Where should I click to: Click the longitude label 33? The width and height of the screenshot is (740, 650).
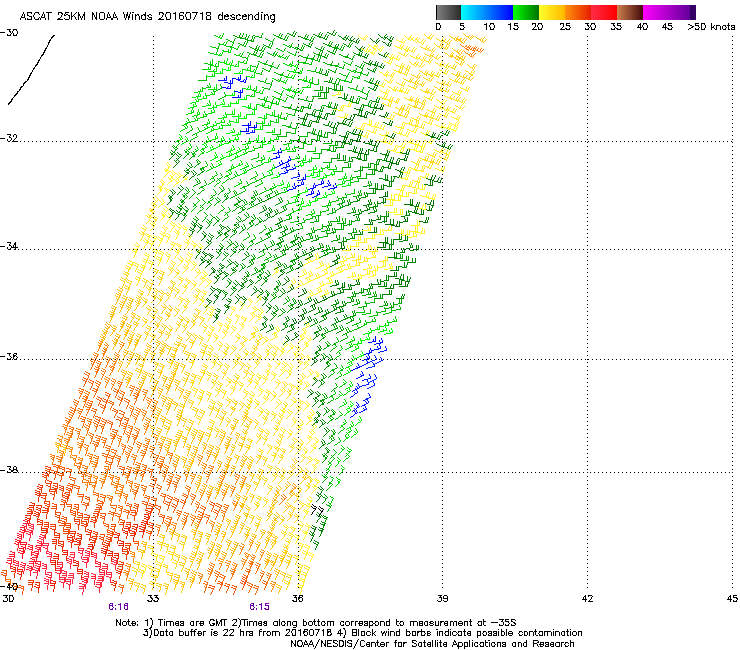(153, 599)
